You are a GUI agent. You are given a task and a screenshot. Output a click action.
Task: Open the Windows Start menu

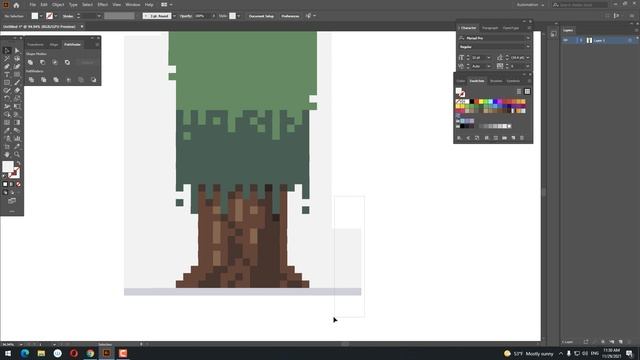pyautogui.click(x=8, y=353)
